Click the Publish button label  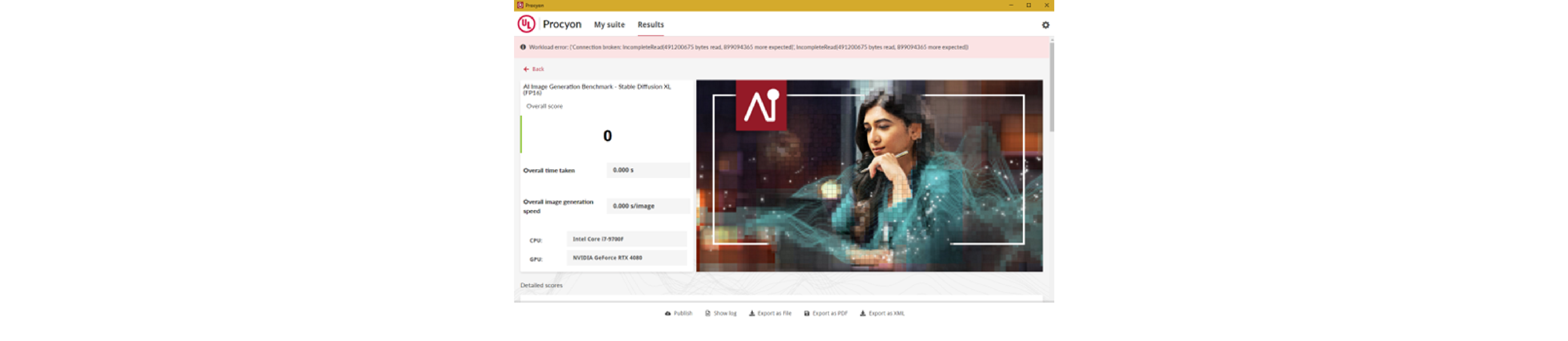tap(683, 314)
